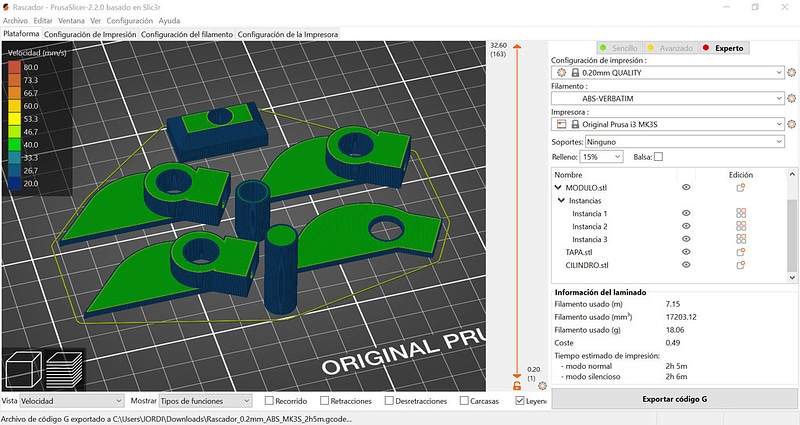Click instance edit icon for Instancia 2

click(x=741, y=226)
